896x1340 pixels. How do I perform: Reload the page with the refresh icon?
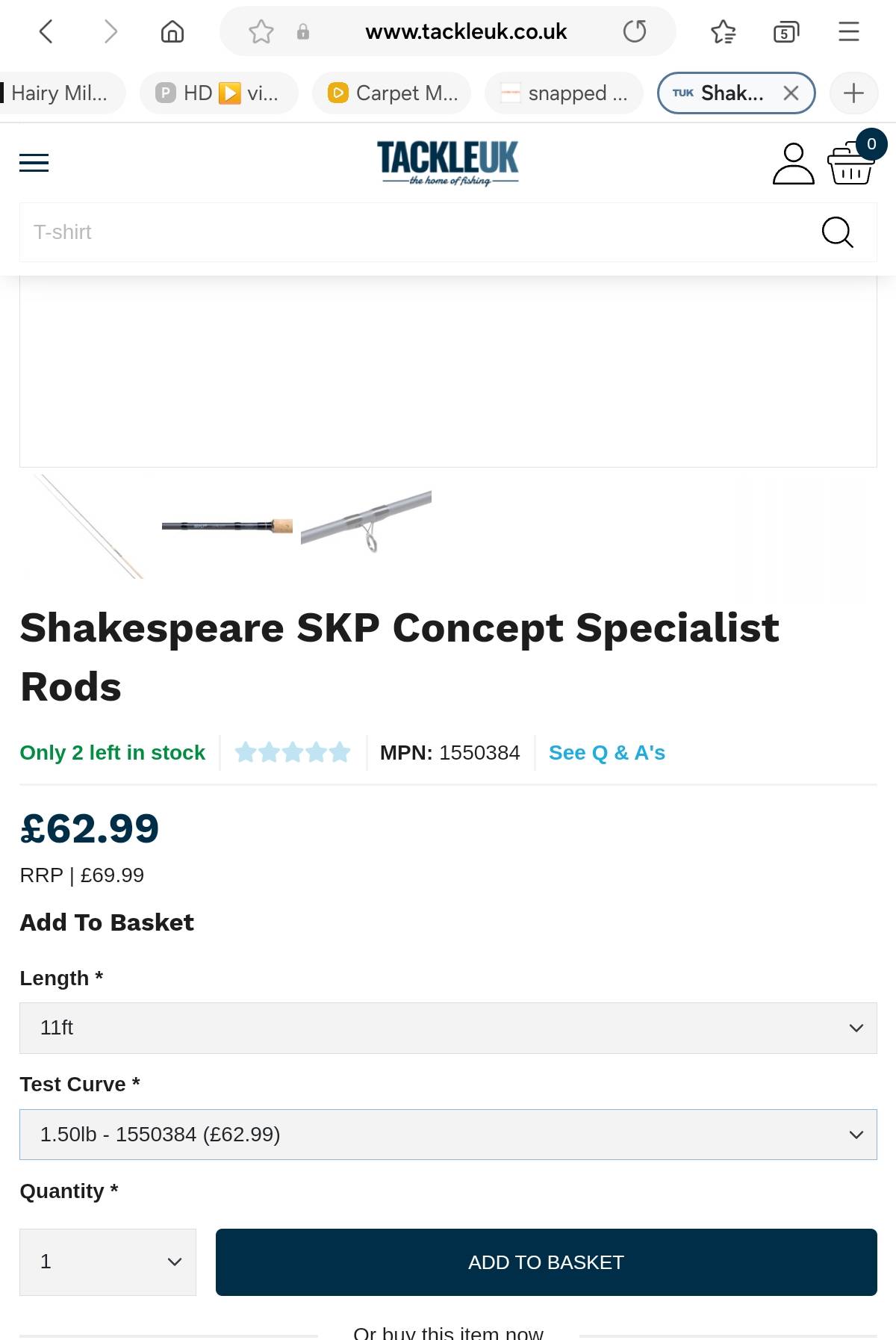coord(635,31)
